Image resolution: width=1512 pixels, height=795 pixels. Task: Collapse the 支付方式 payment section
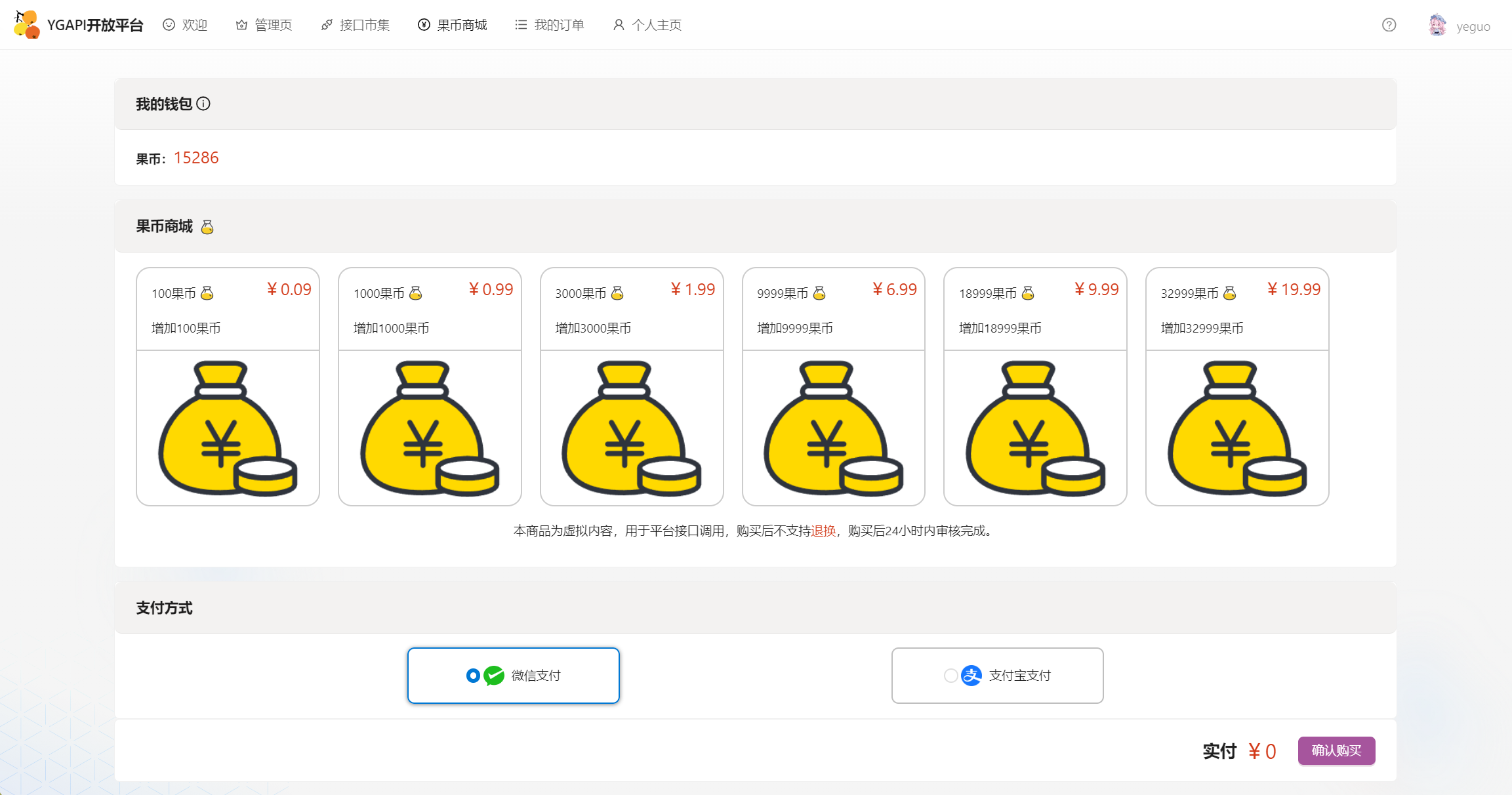[x=164, y=608]
